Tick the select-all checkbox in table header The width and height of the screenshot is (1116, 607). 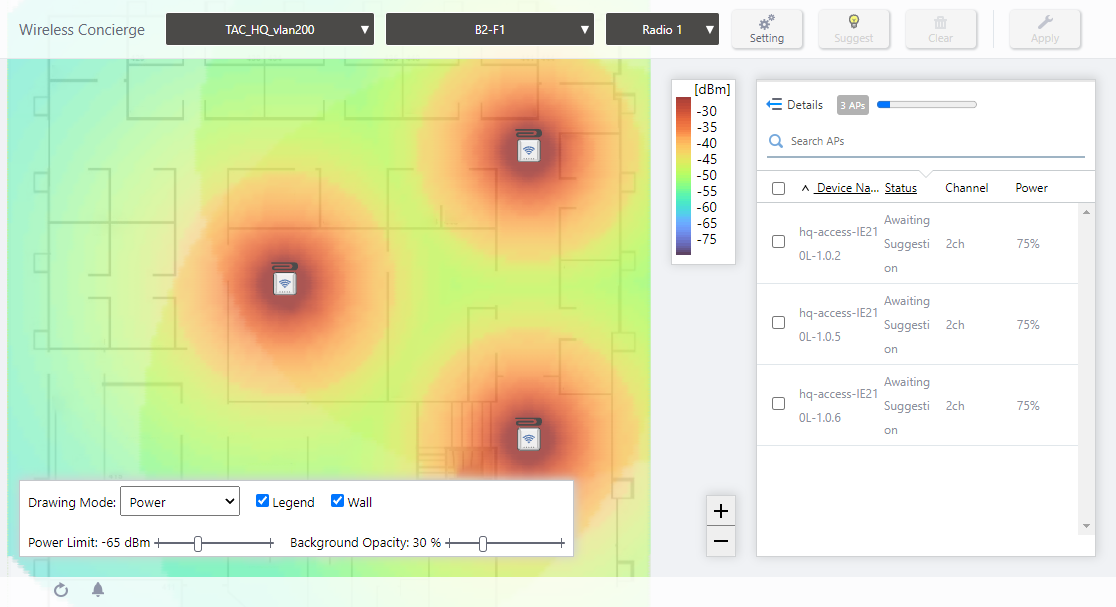779,188
